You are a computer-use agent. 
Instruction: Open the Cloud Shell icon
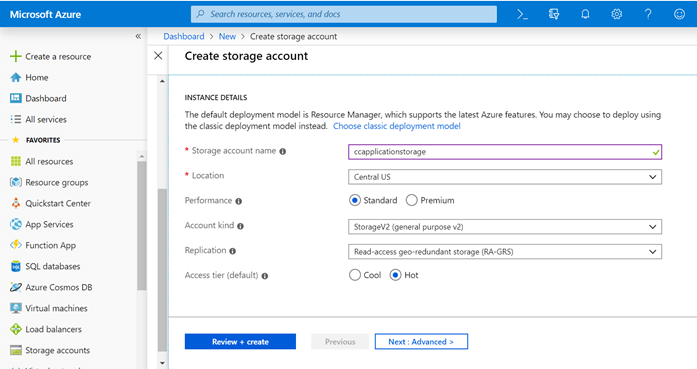click(x=522, y=14)
